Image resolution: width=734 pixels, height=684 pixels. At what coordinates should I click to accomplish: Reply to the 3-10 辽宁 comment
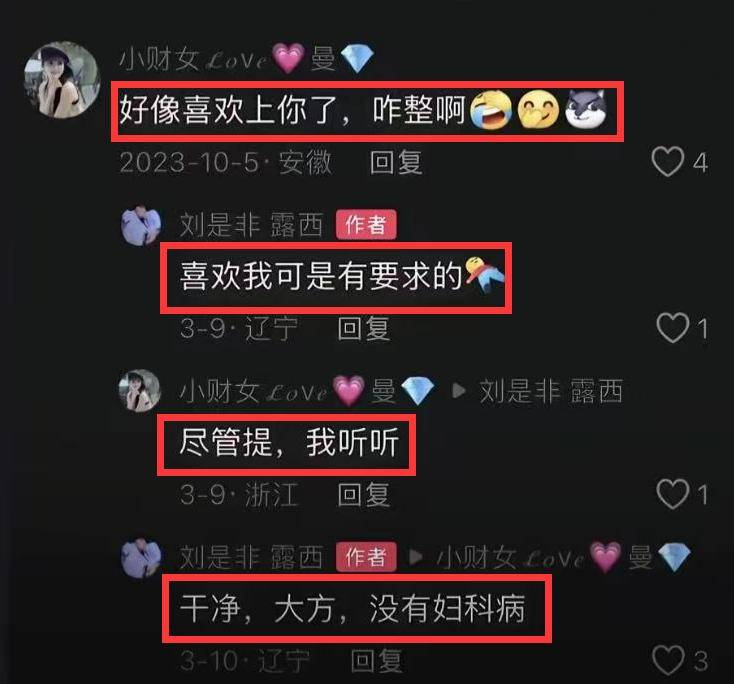pos(377,661)
